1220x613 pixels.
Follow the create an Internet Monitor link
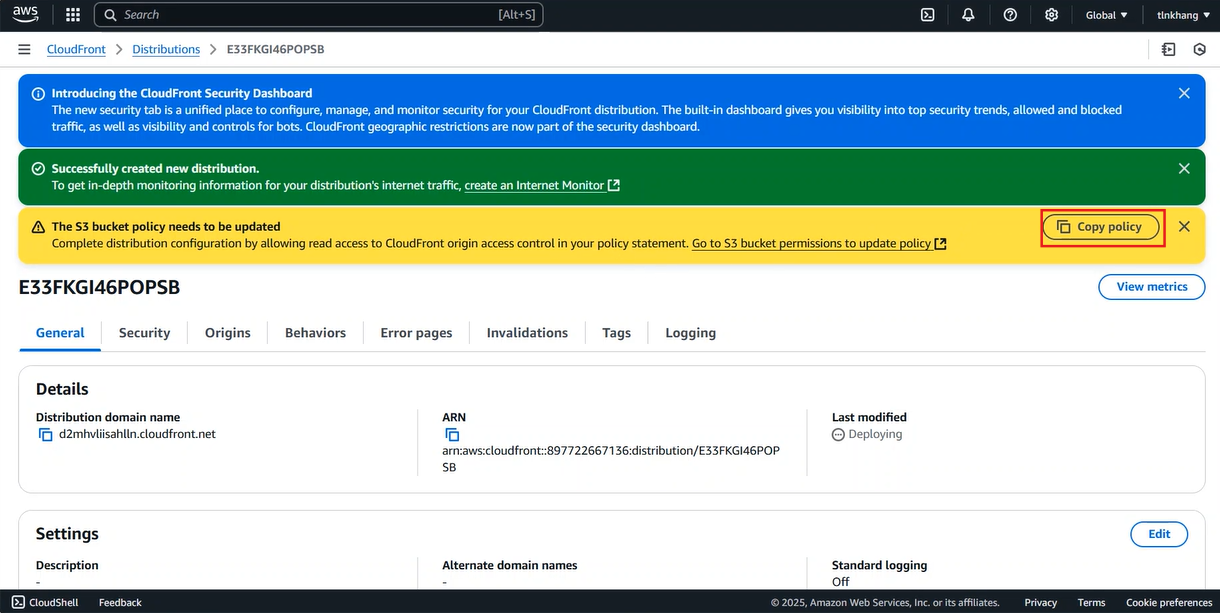[x=534, y=185]
